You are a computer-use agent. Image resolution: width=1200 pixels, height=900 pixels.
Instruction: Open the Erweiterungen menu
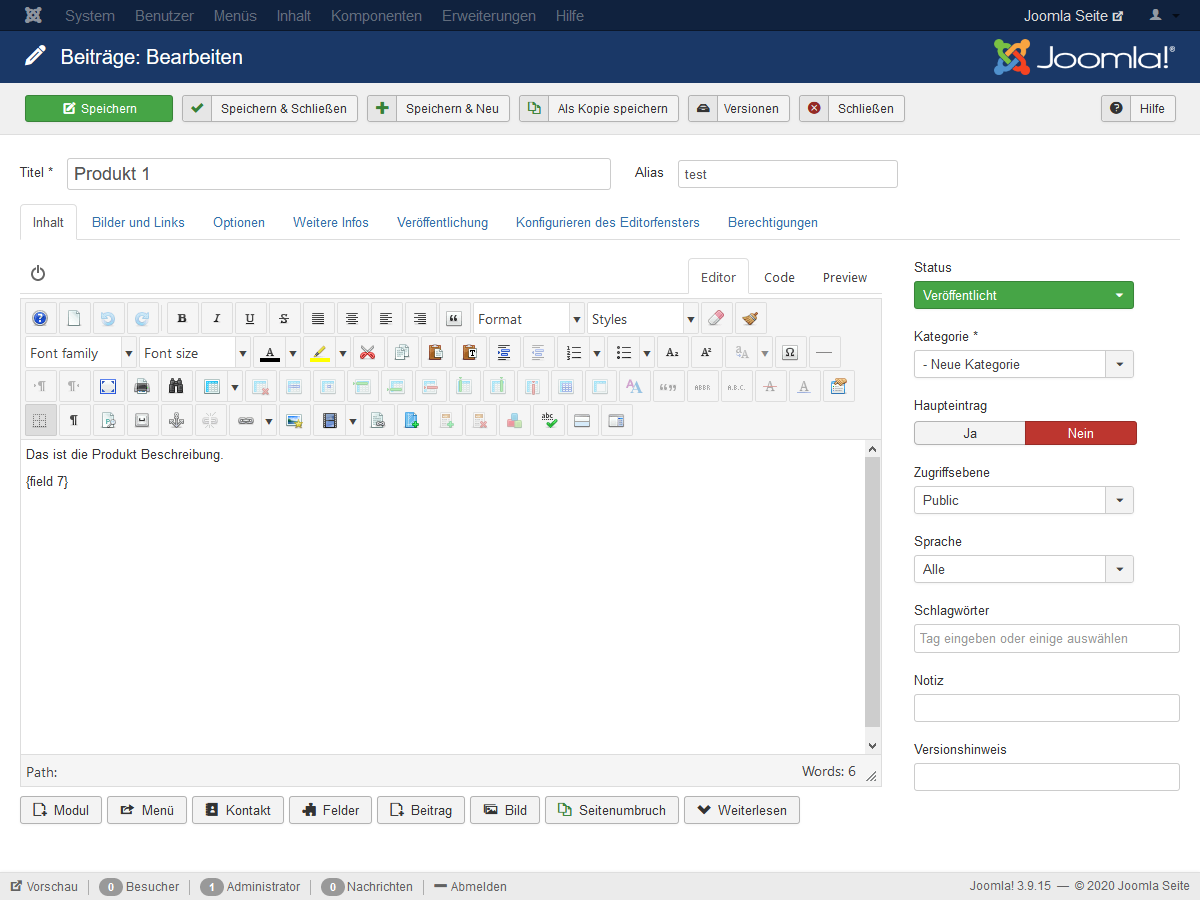[x=489, y=16]
